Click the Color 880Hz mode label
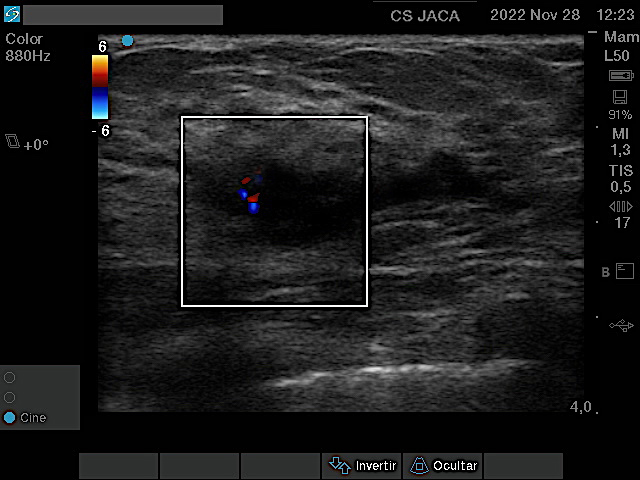The width and height of the screenshot is (640, 480). [x=26, y=47]
